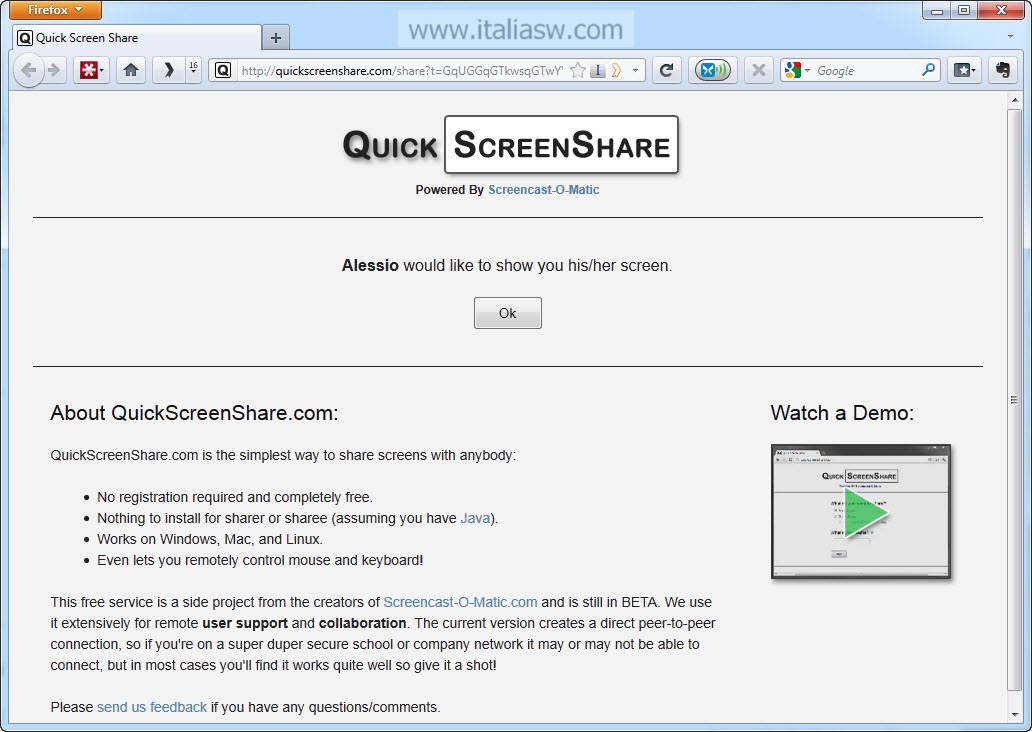Click the yellow double-chevron icon in address bar
The width and height of the screenshot is (1032, 732).
click(617, 70)
